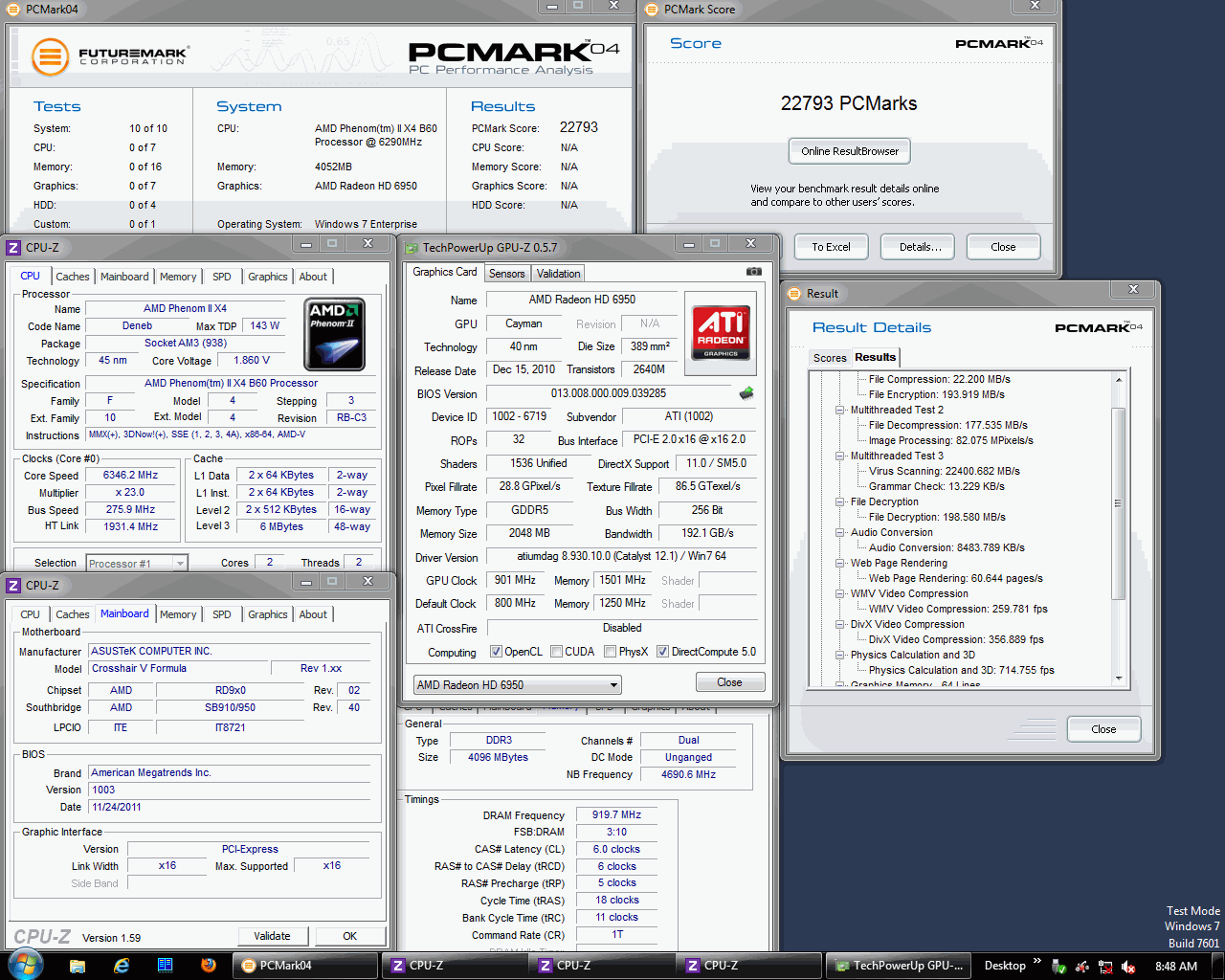Switch to PCMark04 taskbar button
Viewport: 1225px width, 980px height.
pos(306,966)
